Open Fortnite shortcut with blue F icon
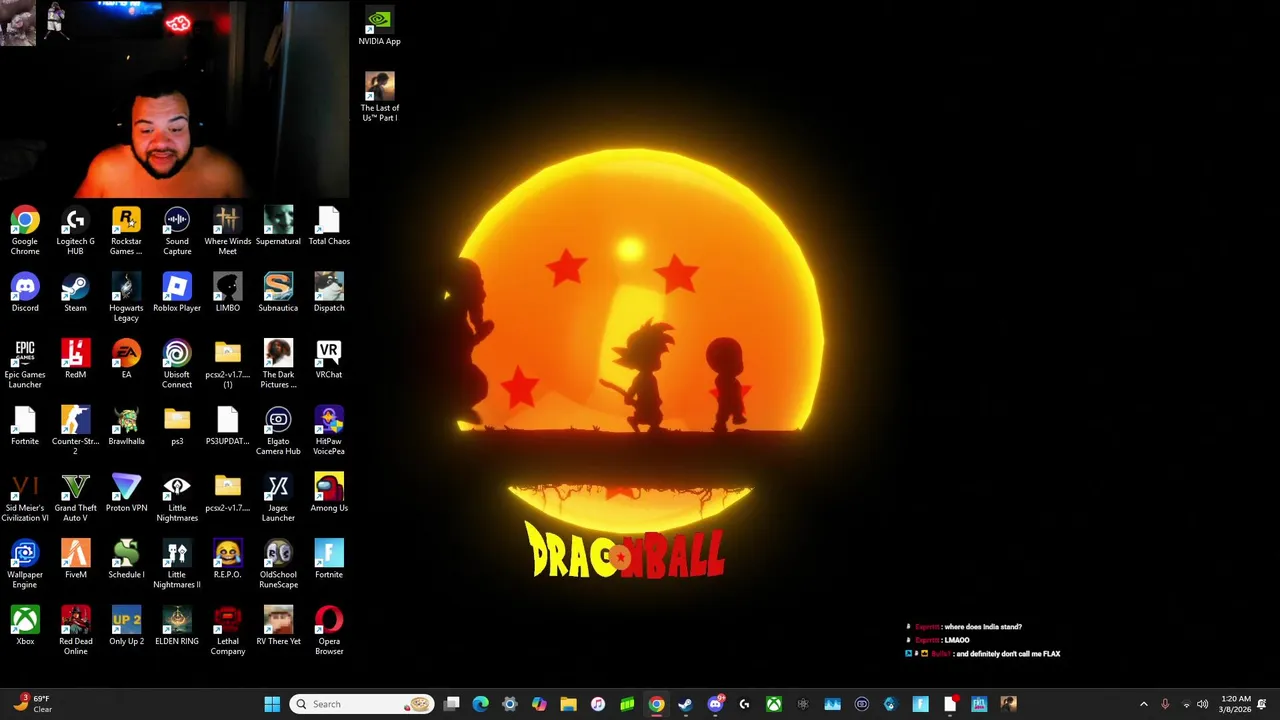Screen dimensions: 1280x720 pos(329,559)
